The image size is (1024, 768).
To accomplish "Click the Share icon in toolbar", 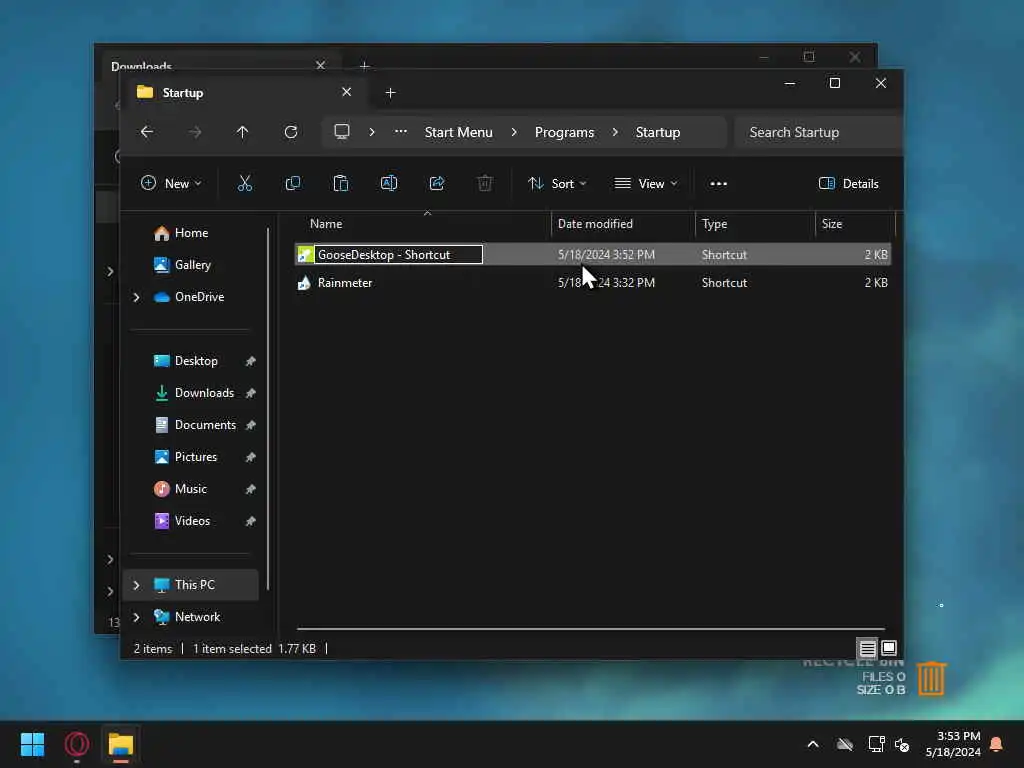I will 437,184.
